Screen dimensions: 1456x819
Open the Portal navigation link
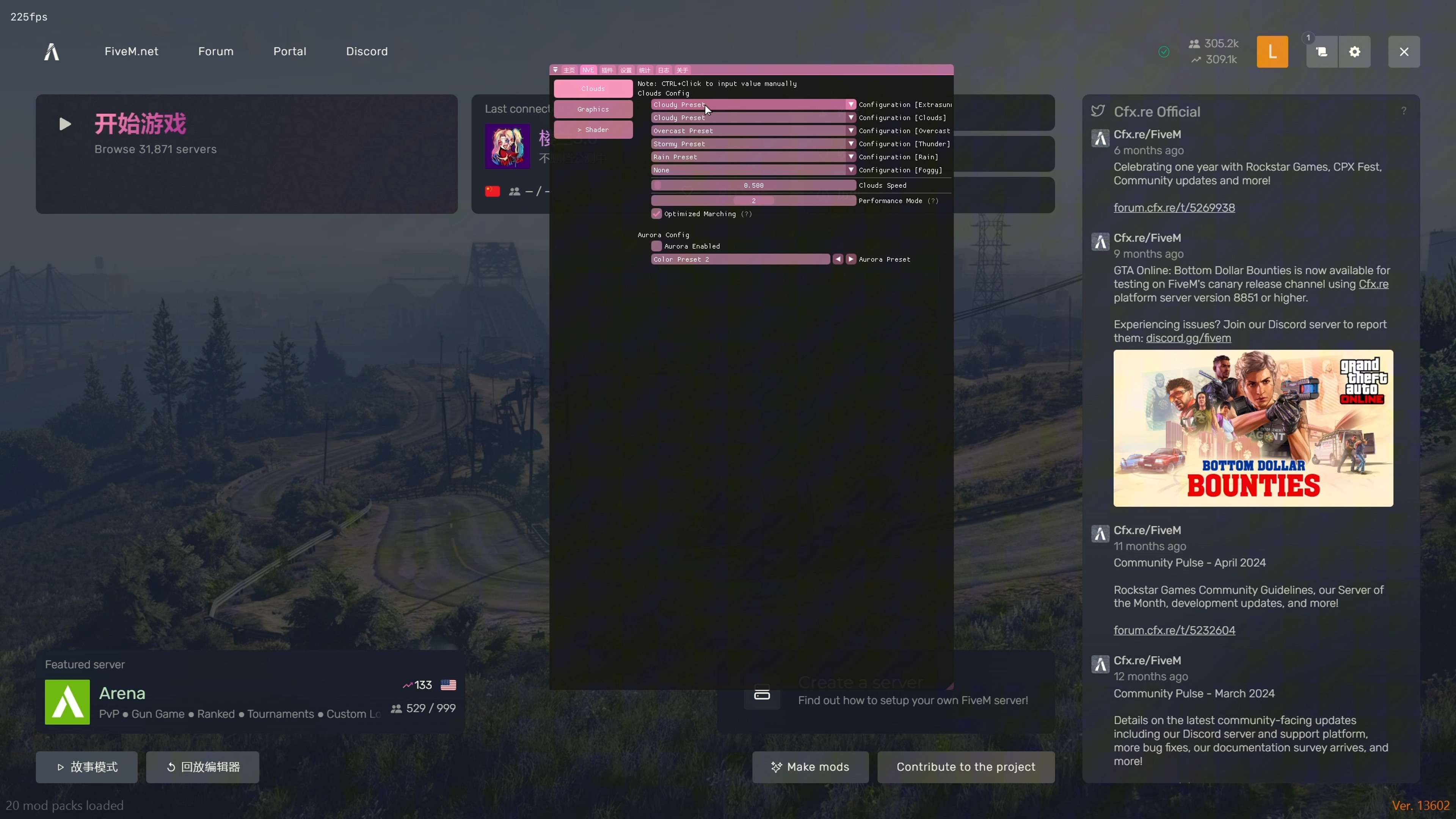point(289,52)
